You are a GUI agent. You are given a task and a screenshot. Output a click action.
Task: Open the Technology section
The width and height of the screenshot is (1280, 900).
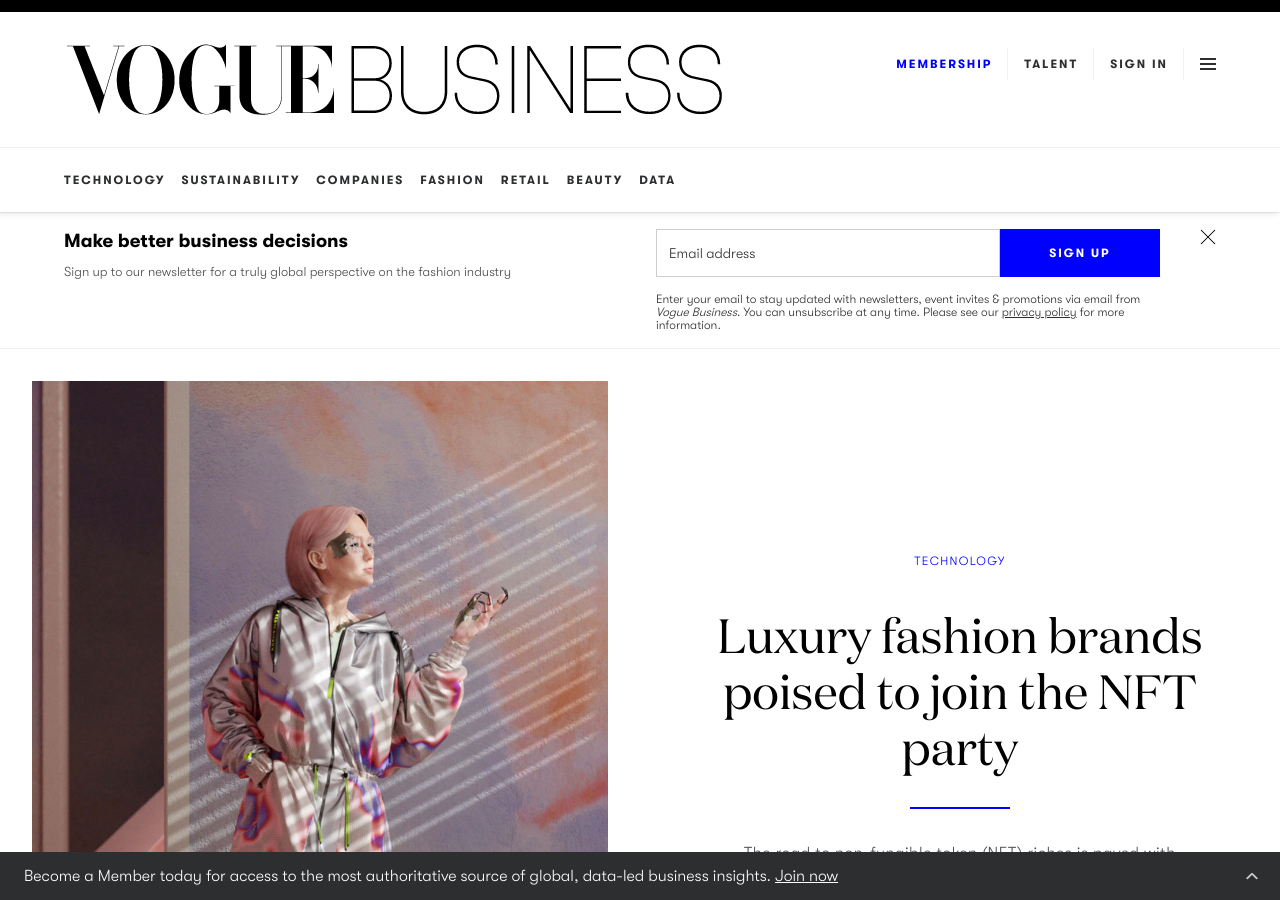pos(114,180)
